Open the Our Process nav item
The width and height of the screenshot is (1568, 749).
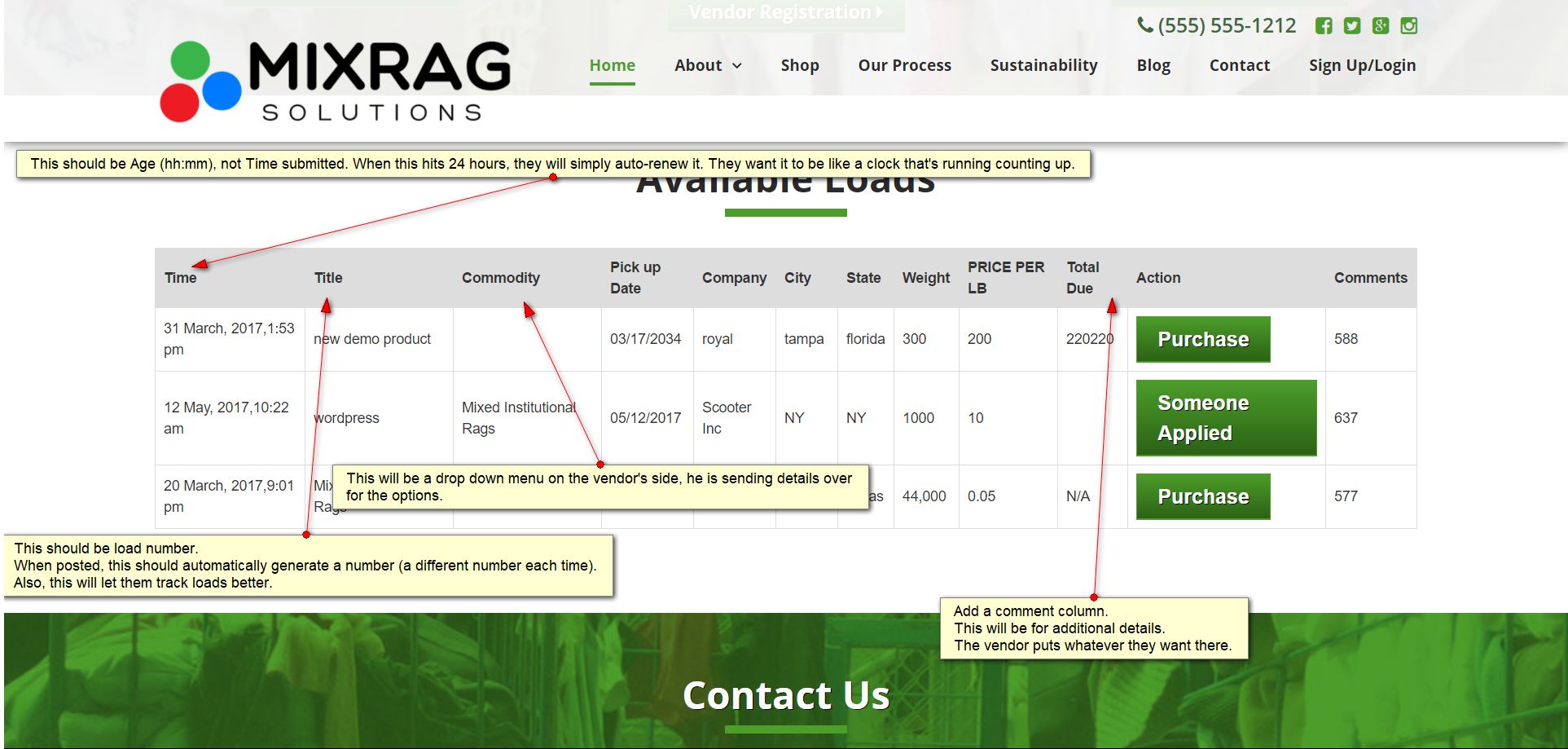(x=905, y=65)
